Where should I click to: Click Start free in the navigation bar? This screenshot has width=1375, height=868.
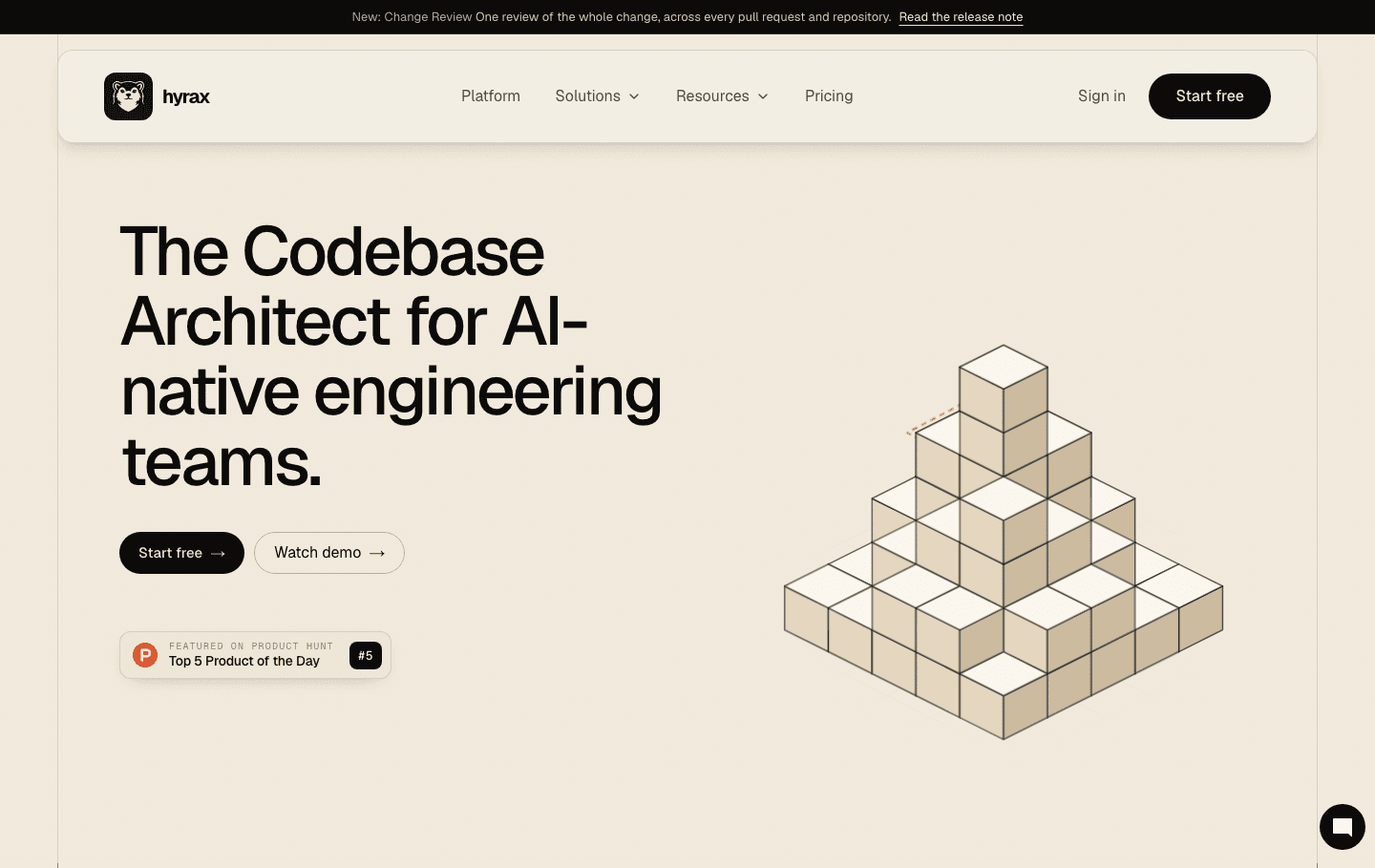pyautogui.click(x=1210, y=96)
